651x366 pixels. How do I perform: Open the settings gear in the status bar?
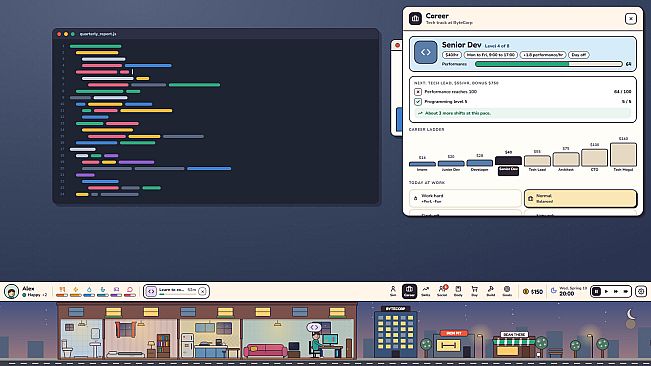[641, 291]
